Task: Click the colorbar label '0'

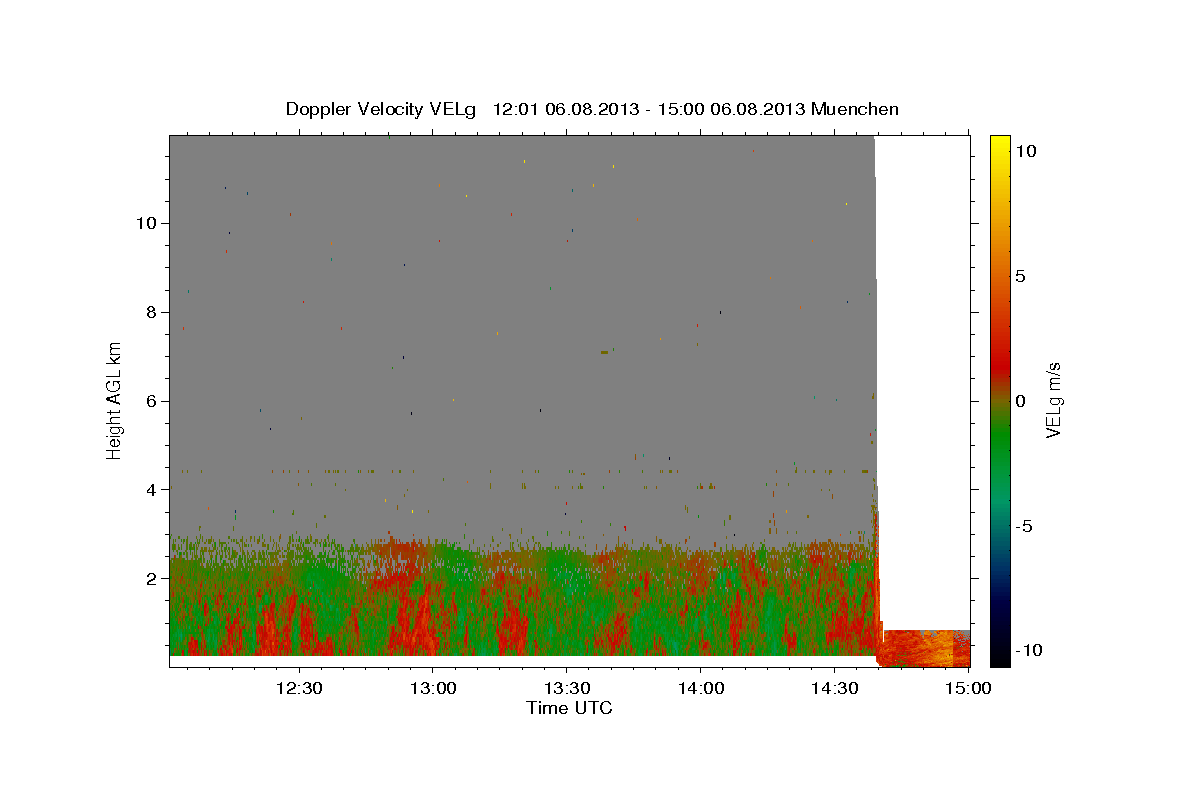Action: [x=1020, y=401]
